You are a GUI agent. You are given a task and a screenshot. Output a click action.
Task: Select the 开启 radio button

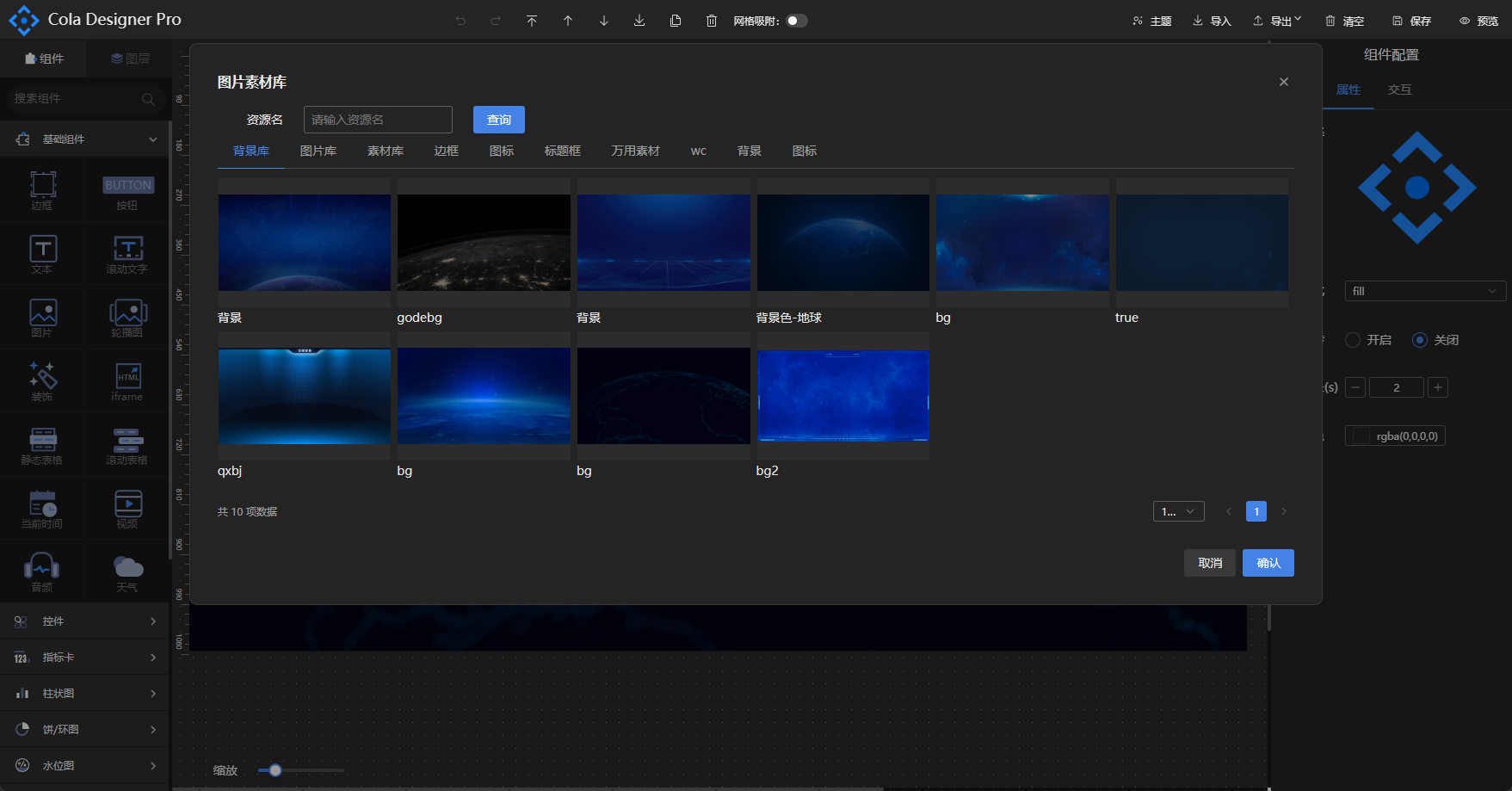[x=1353, y=340]
